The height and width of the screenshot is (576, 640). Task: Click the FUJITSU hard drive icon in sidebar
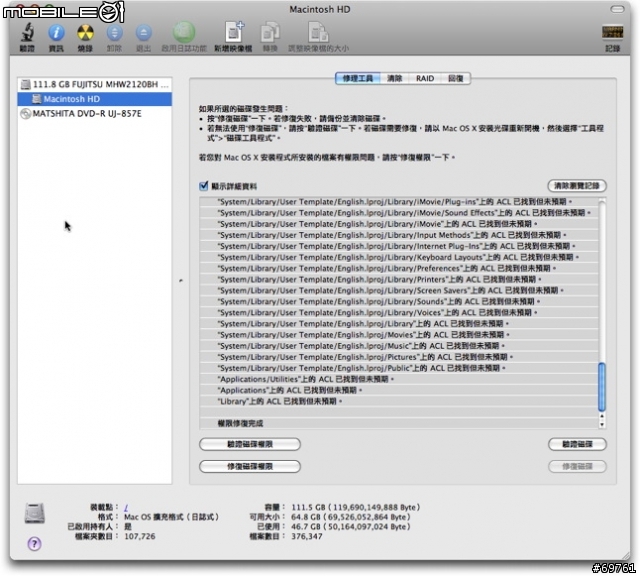26,85
